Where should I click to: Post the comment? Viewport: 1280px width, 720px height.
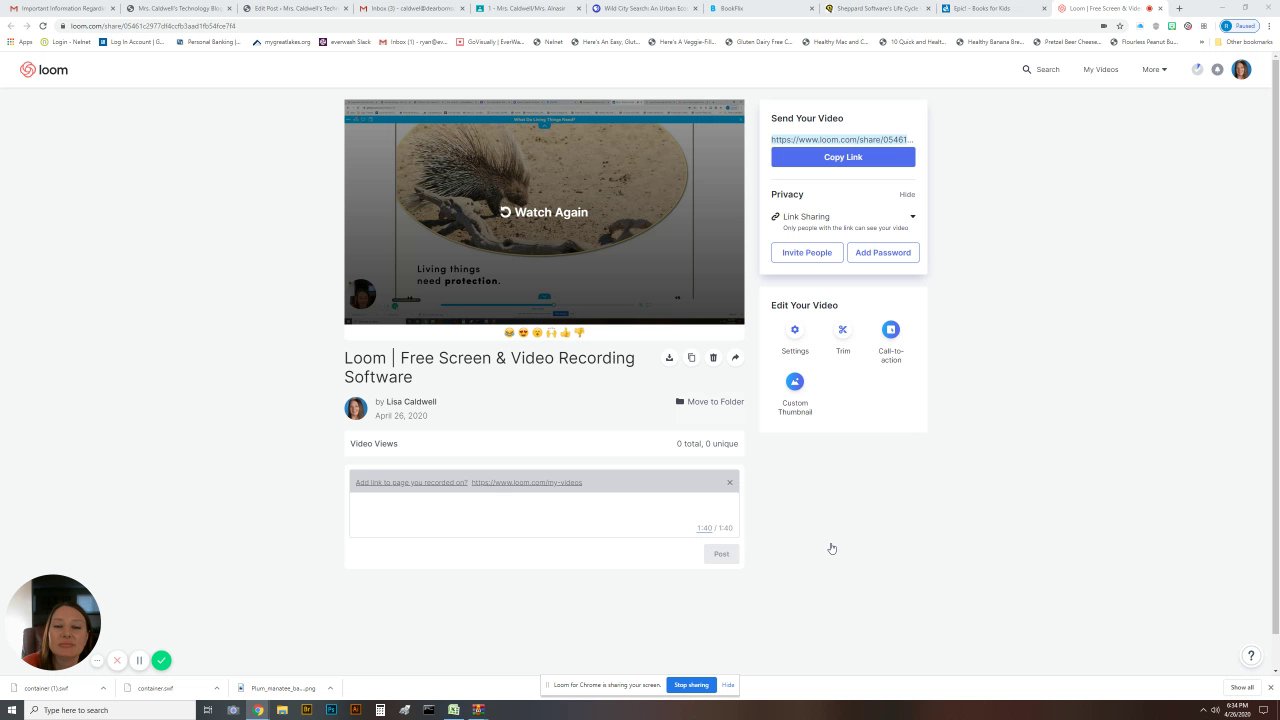coord(721,554)
